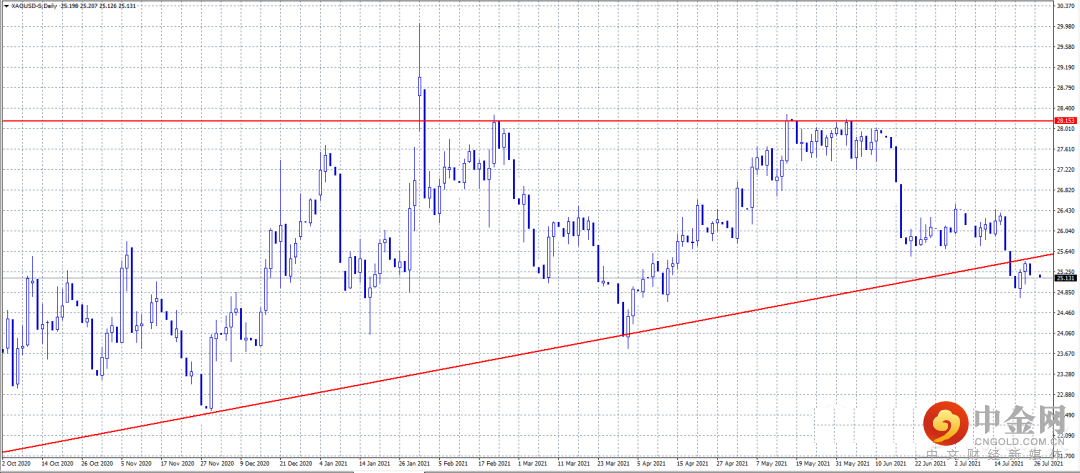Click the 26.430 price axis label
The image size is (1080, 473).
point(1066,211)
